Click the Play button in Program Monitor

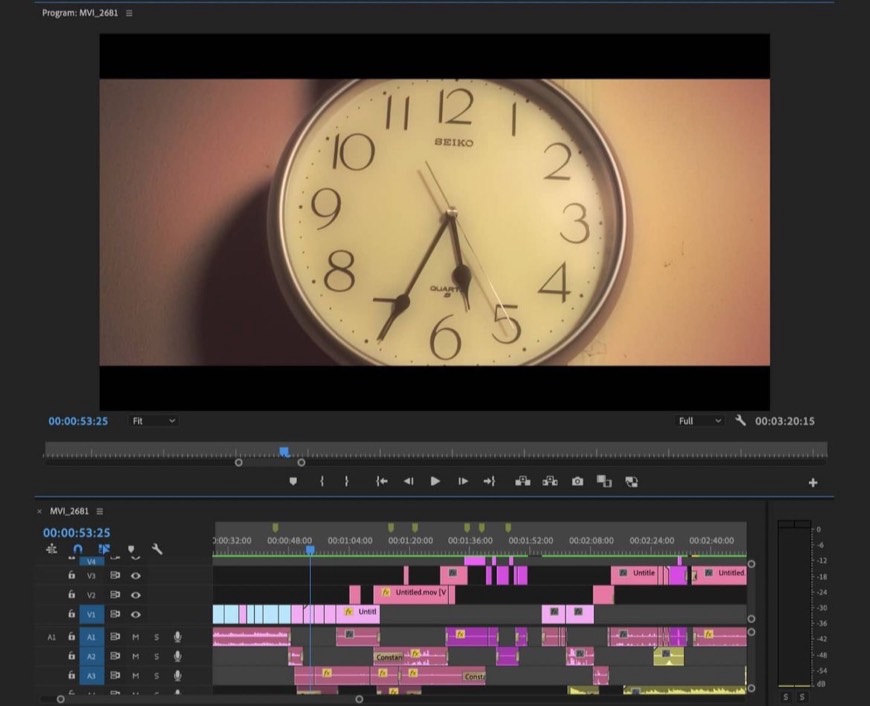coord(435,481)
